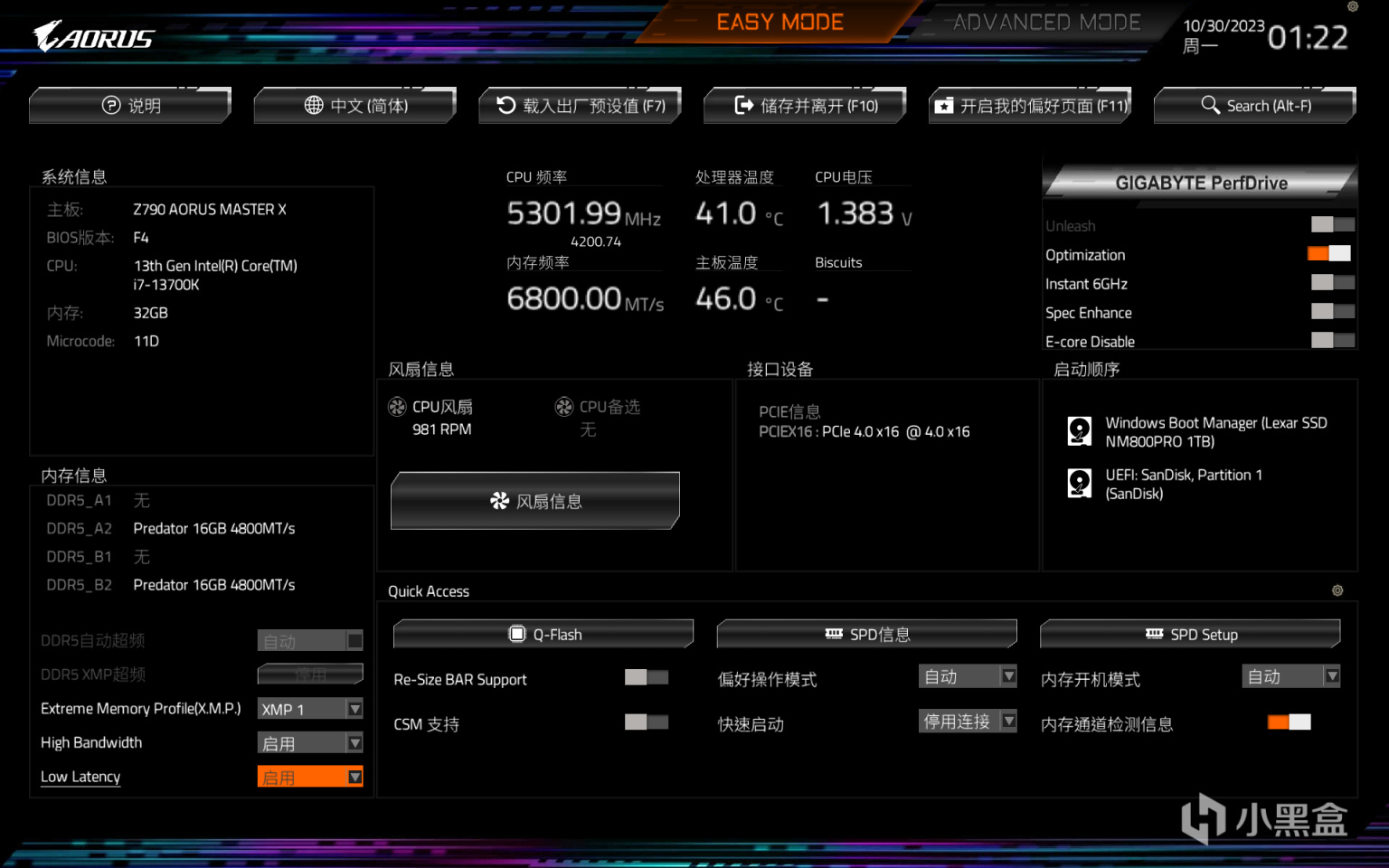Toggle the Unleash PerfDrive switch
The width and height of the screenshot is (1389, 868).
(1333, 224)
